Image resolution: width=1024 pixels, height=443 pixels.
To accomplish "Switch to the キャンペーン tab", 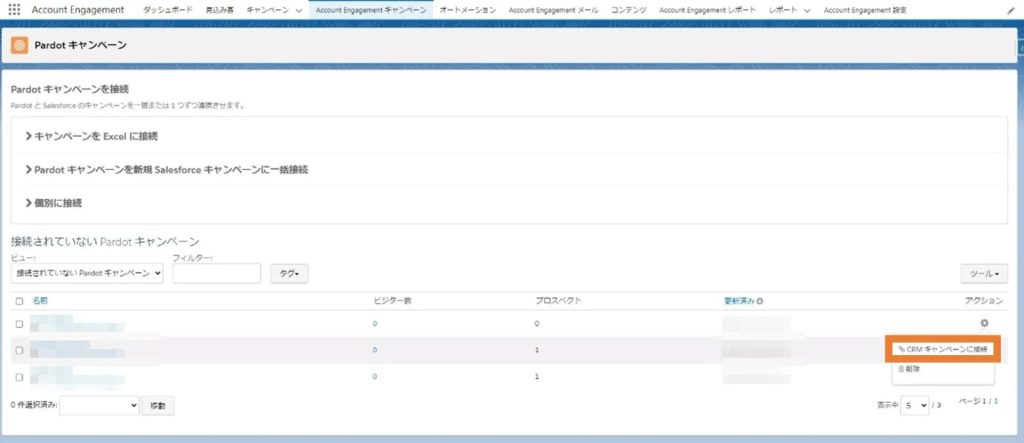I will 268,10.
